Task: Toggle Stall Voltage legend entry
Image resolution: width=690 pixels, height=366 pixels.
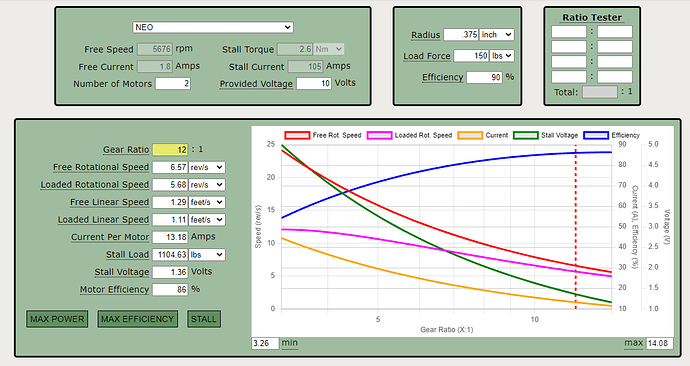Action: (526, 135)
